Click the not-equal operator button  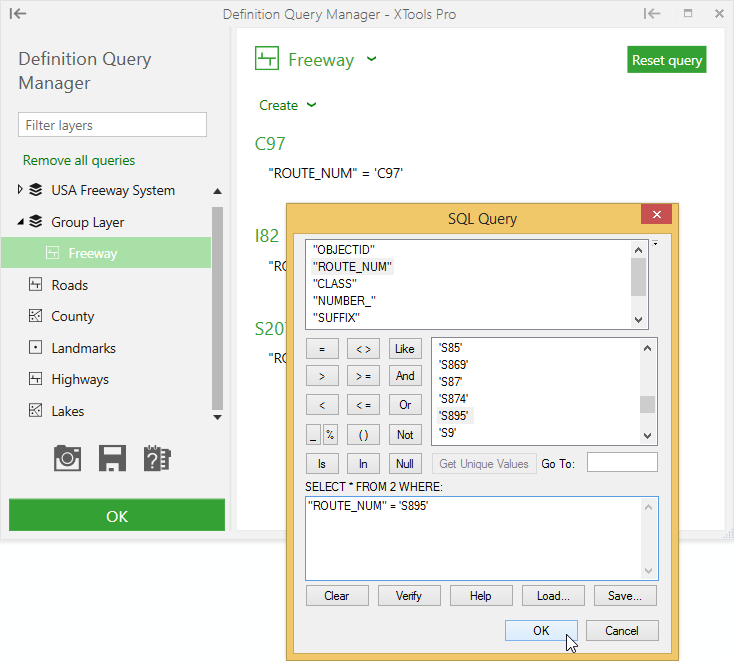tap(363, 349)
